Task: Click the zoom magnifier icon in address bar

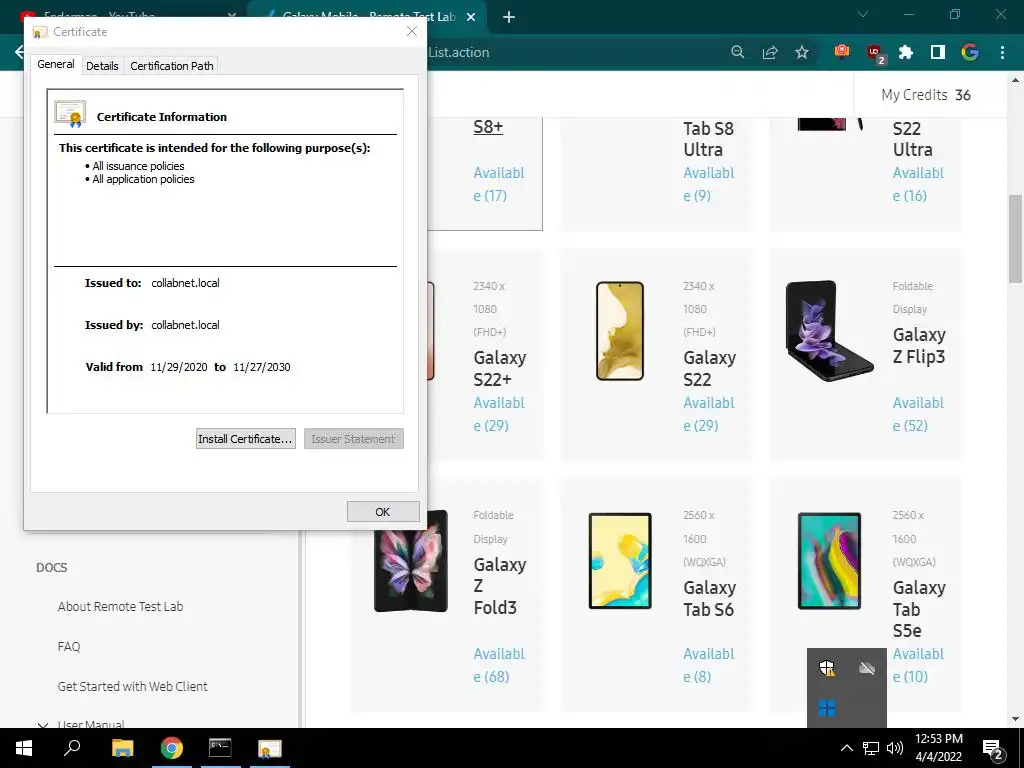Action: pyautogui.click(x=737, y=52)
